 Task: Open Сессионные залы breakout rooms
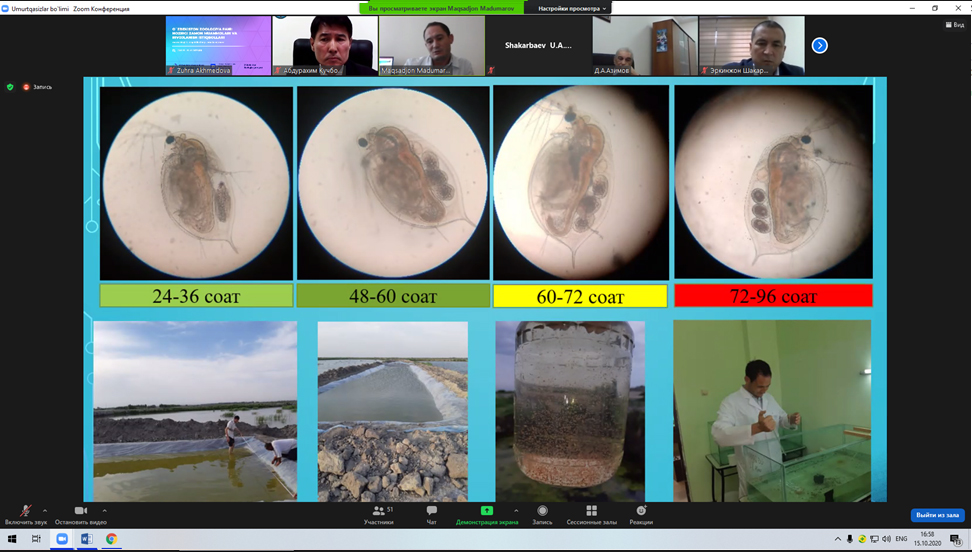click(x=591, y=514)
